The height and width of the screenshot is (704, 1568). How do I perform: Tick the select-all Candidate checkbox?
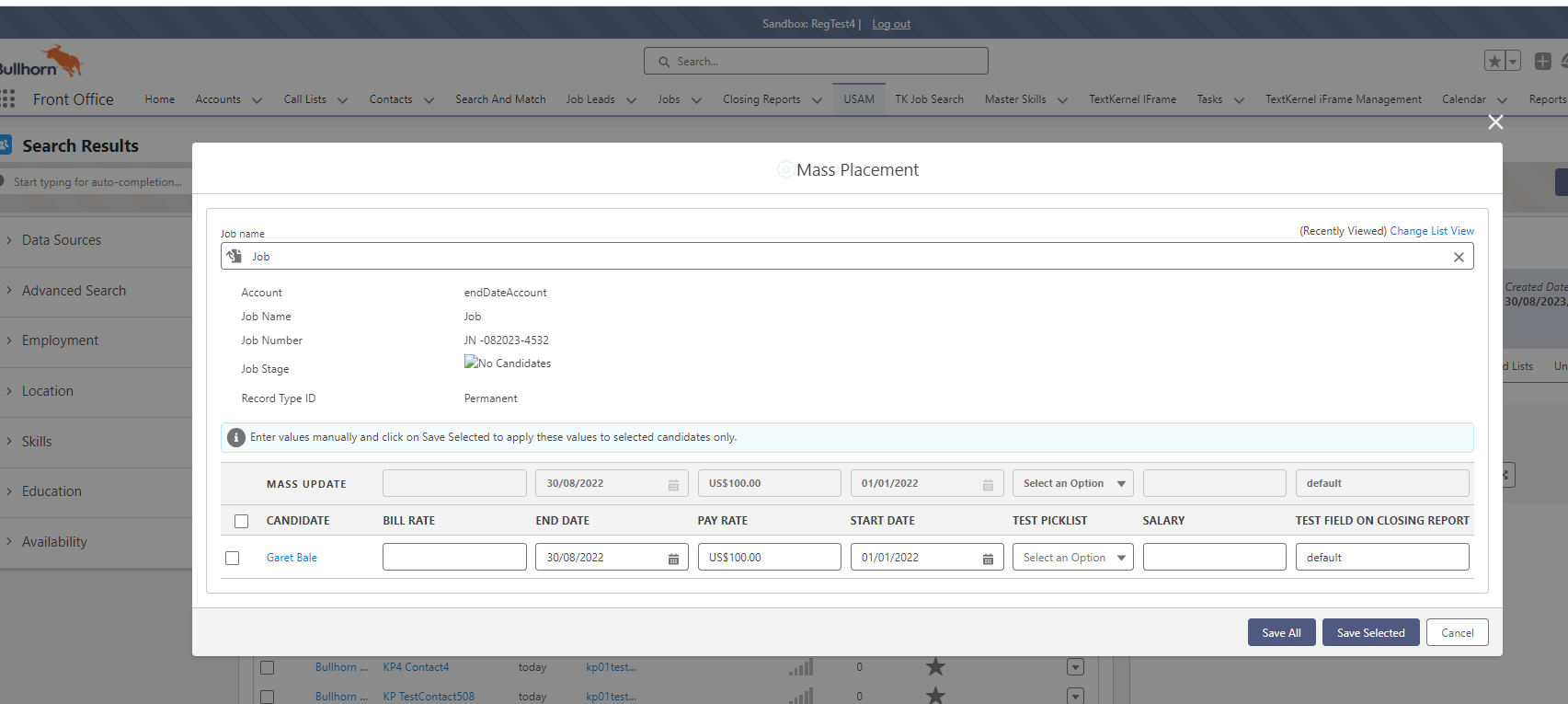[x=242, y=521]
